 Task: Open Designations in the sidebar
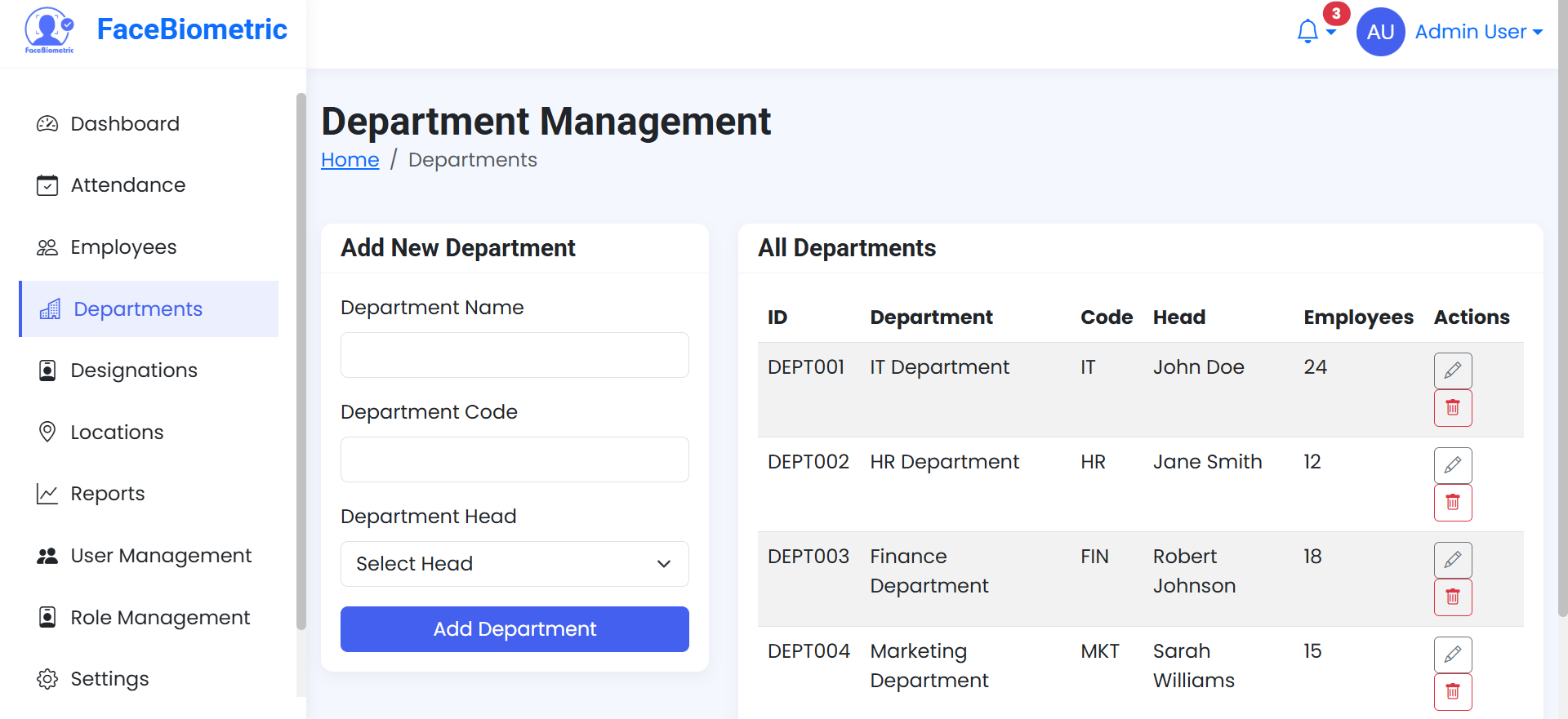click(149, 371)
